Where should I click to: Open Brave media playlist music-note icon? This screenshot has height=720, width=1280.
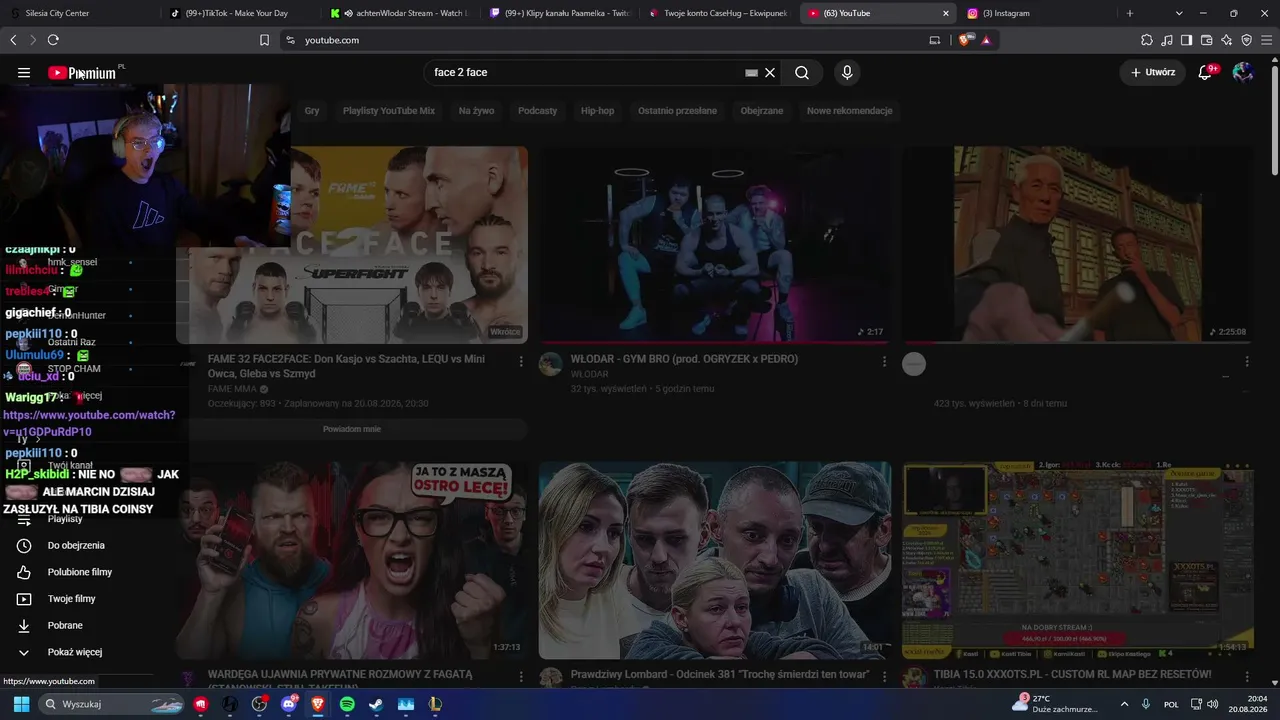pos(1167,40)
